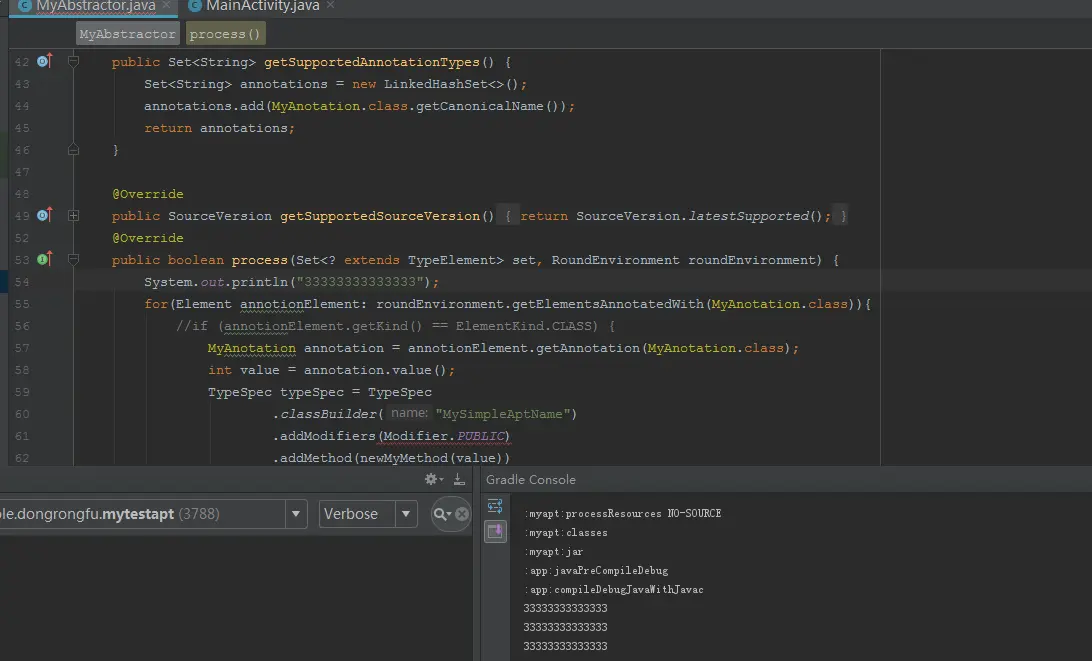Toggle soft-wrap icon in Gradle Console
Screen dimensions: 1092x661
(495, 506)
